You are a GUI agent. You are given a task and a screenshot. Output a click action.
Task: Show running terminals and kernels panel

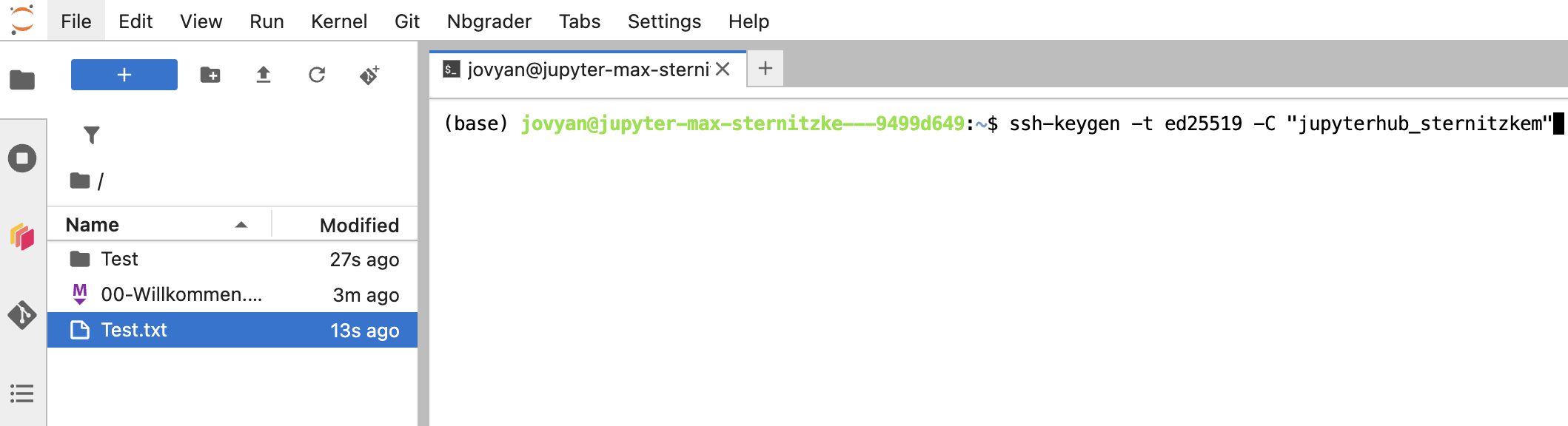tap(23, 158)
